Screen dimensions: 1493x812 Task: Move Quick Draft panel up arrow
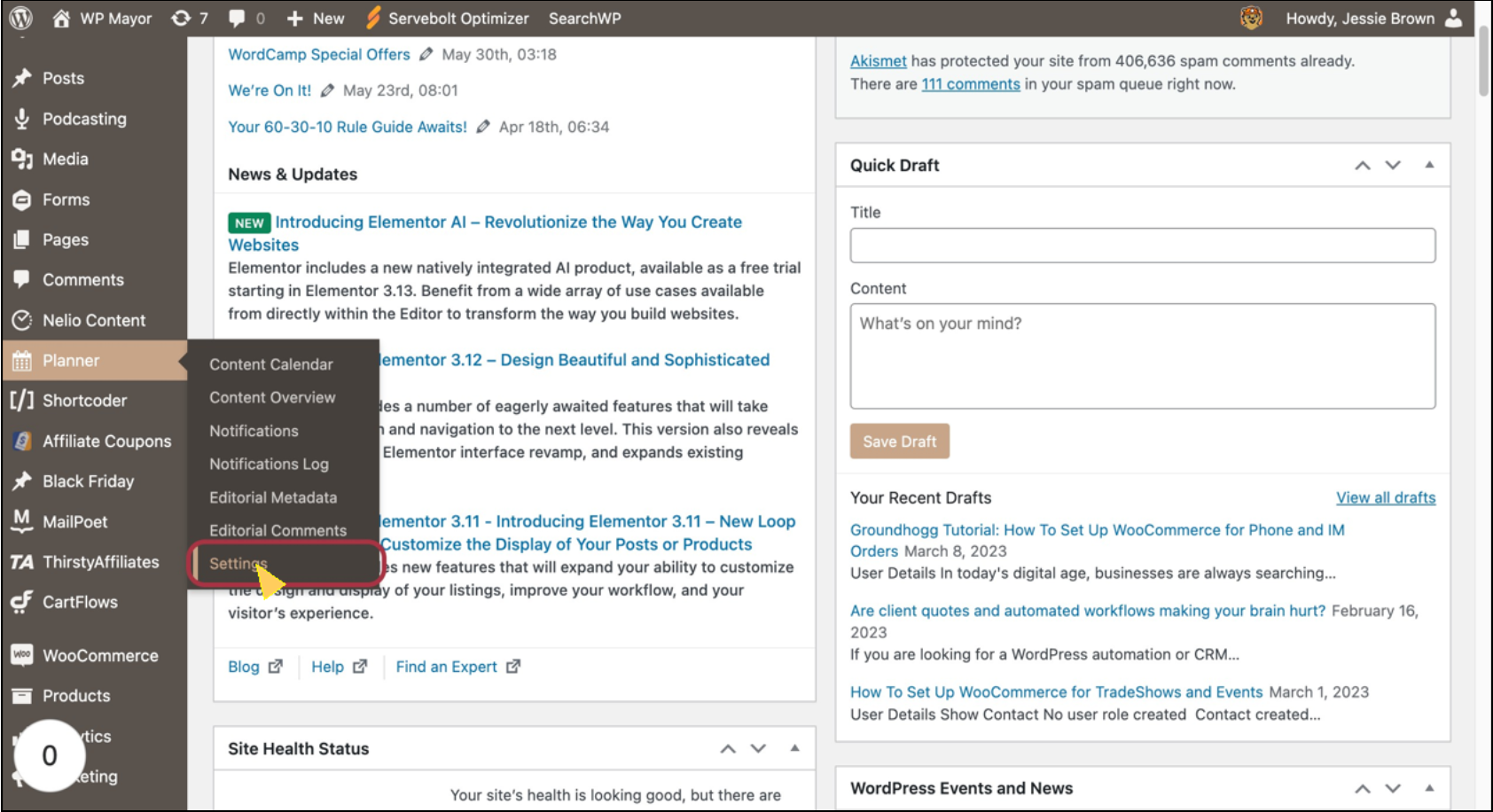tap(1363, 165)
